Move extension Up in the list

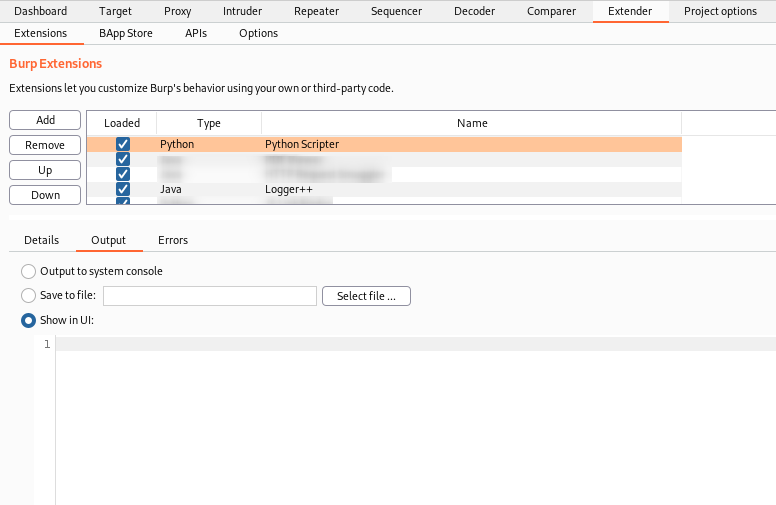click(x=45, y=170)
